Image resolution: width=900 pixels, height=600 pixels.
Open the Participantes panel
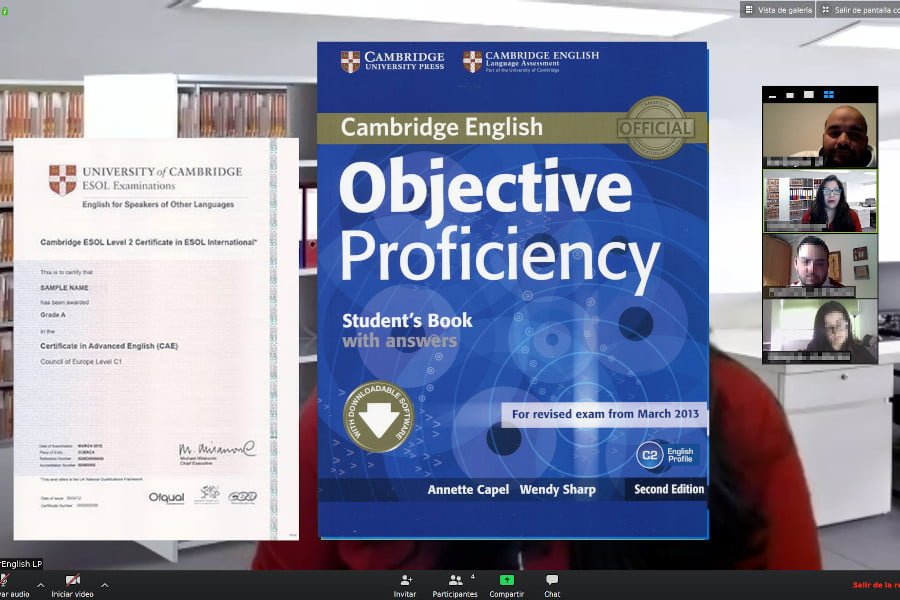[x=455, y=586]
